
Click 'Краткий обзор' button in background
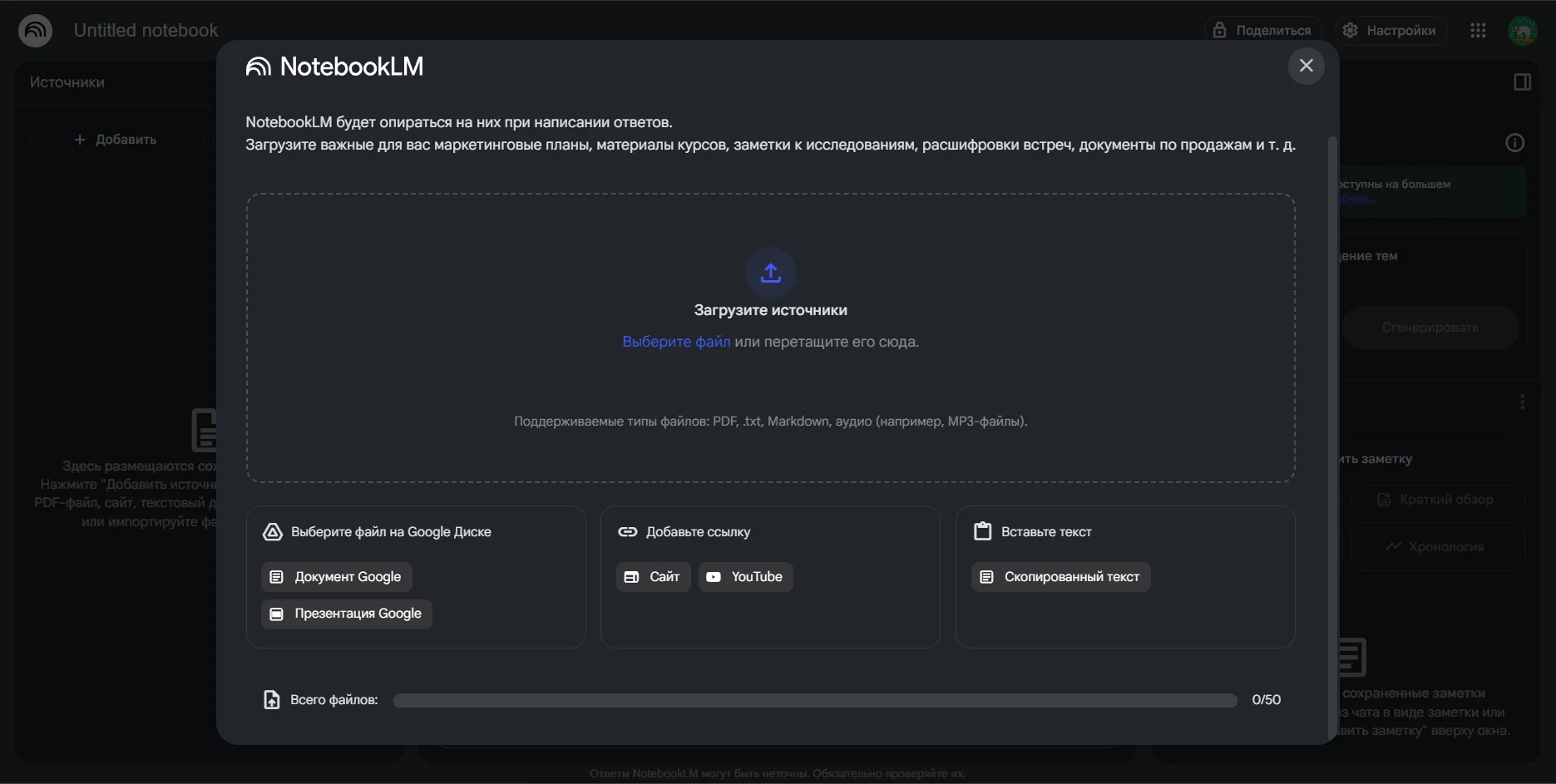click(x=1438, y=500)
